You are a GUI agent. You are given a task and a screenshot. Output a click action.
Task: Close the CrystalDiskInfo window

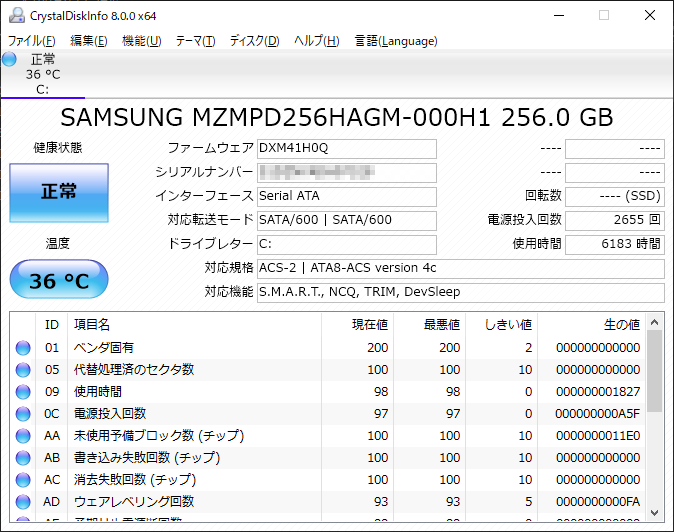650,15
